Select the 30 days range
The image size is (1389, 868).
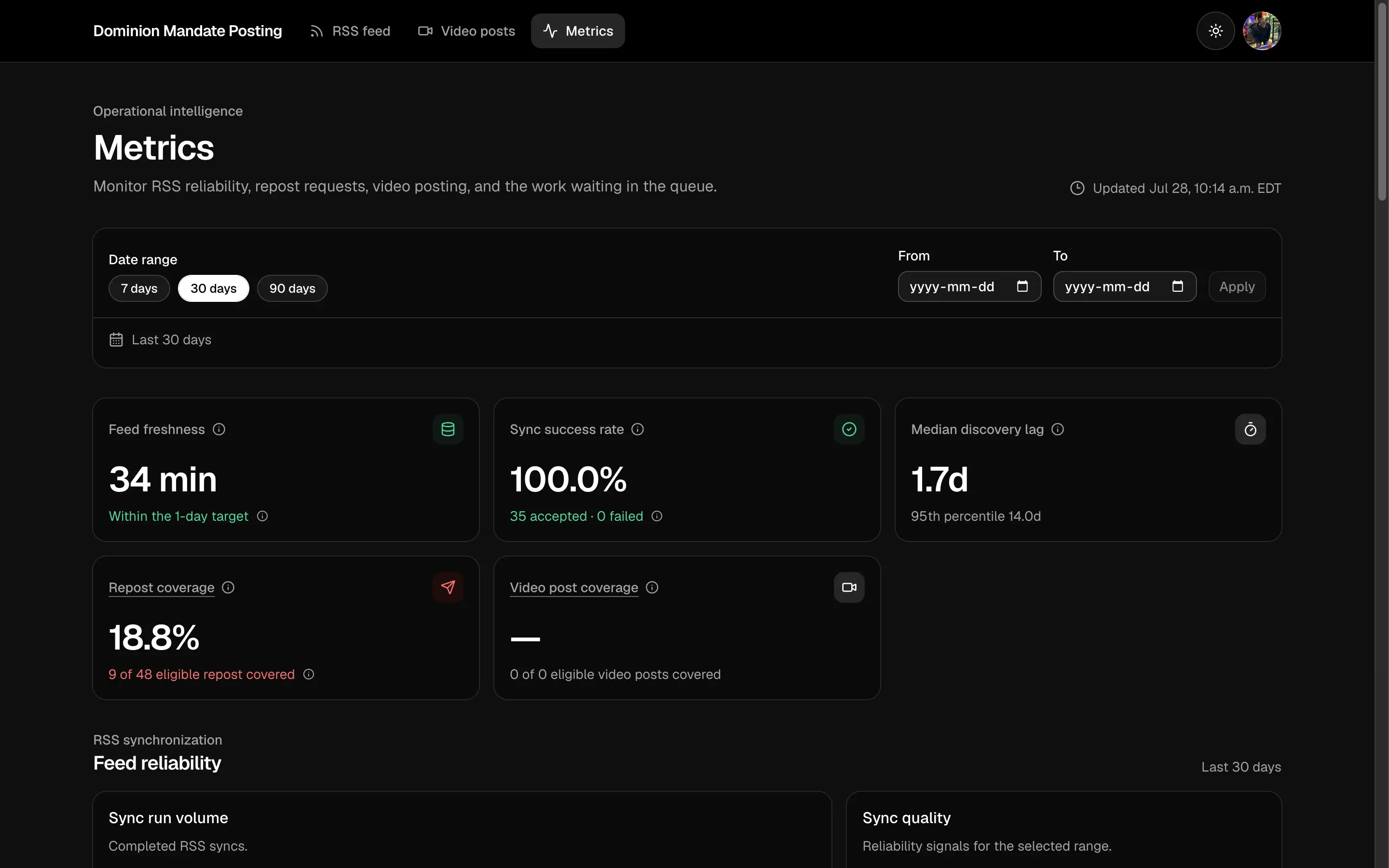click(x=214, y=288)
